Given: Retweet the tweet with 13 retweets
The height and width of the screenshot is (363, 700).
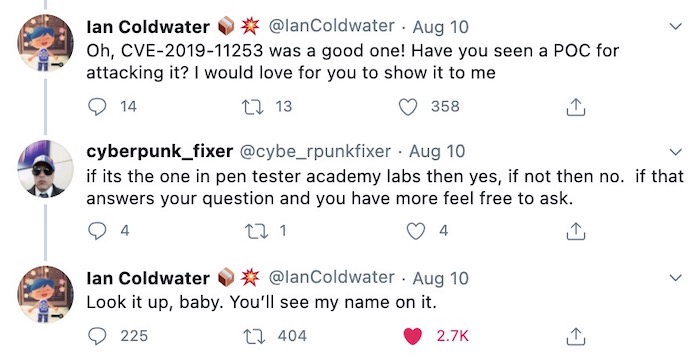Looking at the screenshot, I should pyautogui.click(x=252, y=107).
